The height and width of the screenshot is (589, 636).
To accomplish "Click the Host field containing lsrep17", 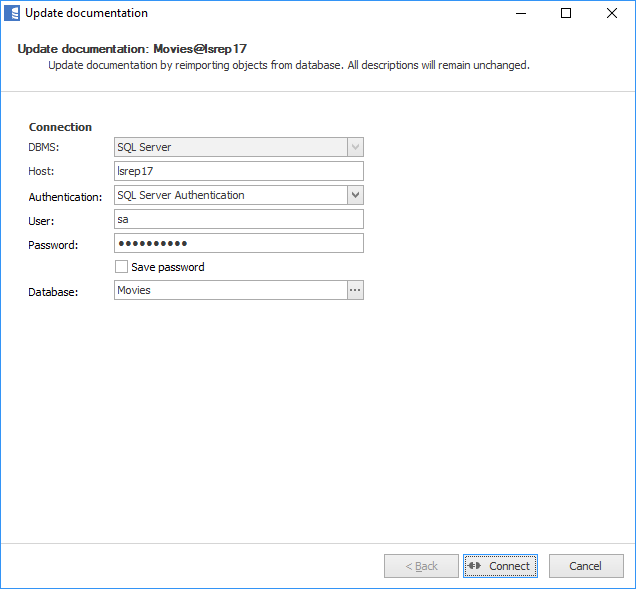I will click(238, 171).
